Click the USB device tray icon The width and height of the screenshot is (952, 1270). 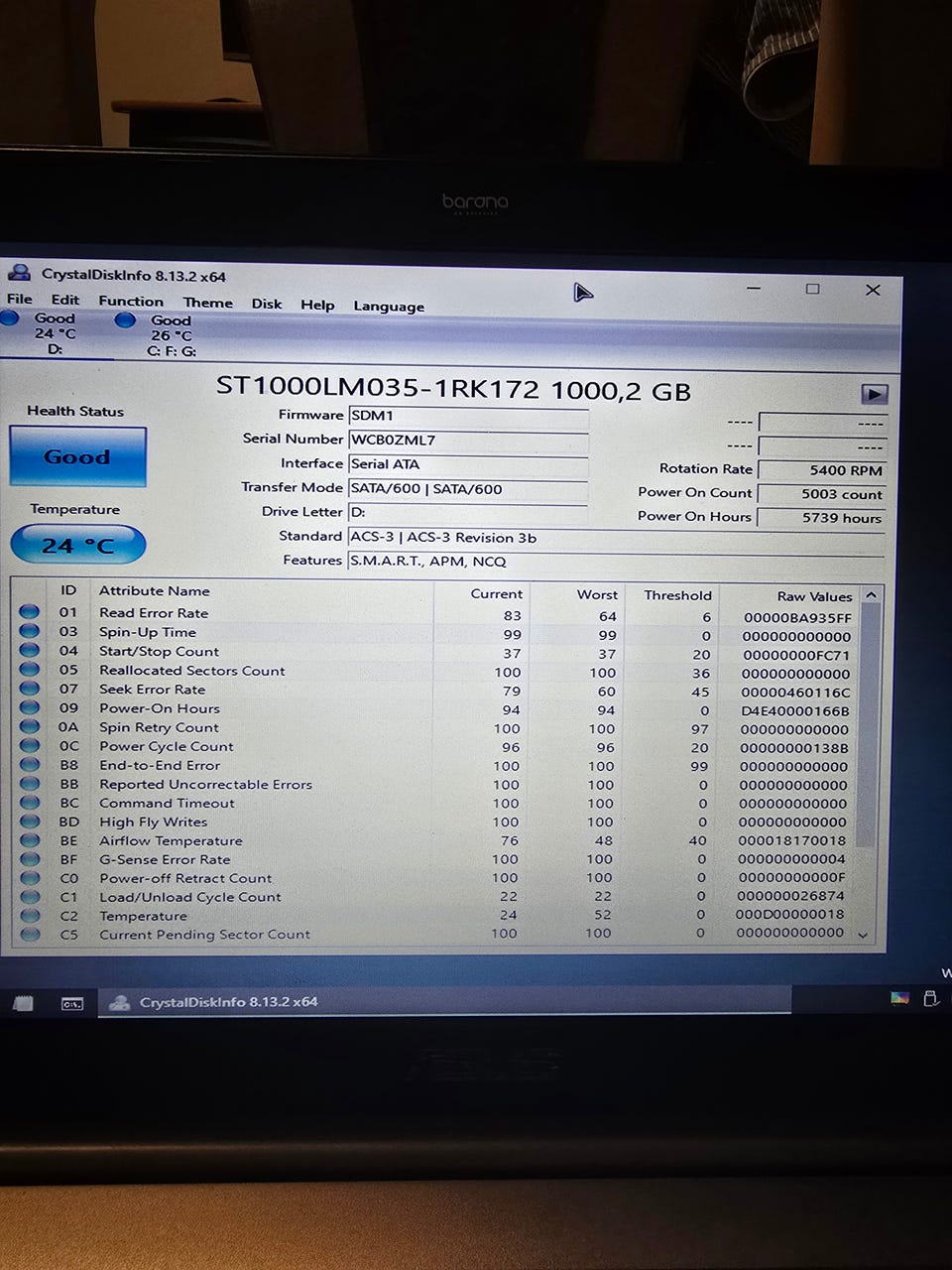(930, 998)
